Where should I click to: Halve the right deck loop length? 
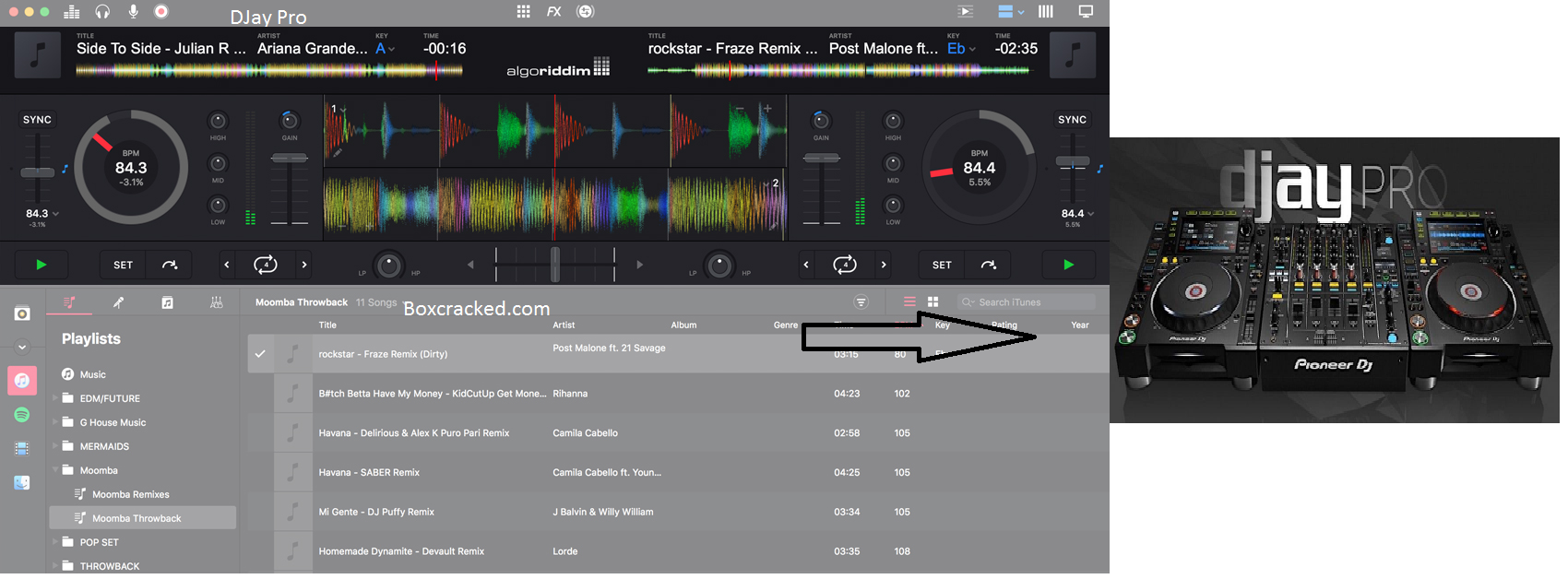(806, 265)
